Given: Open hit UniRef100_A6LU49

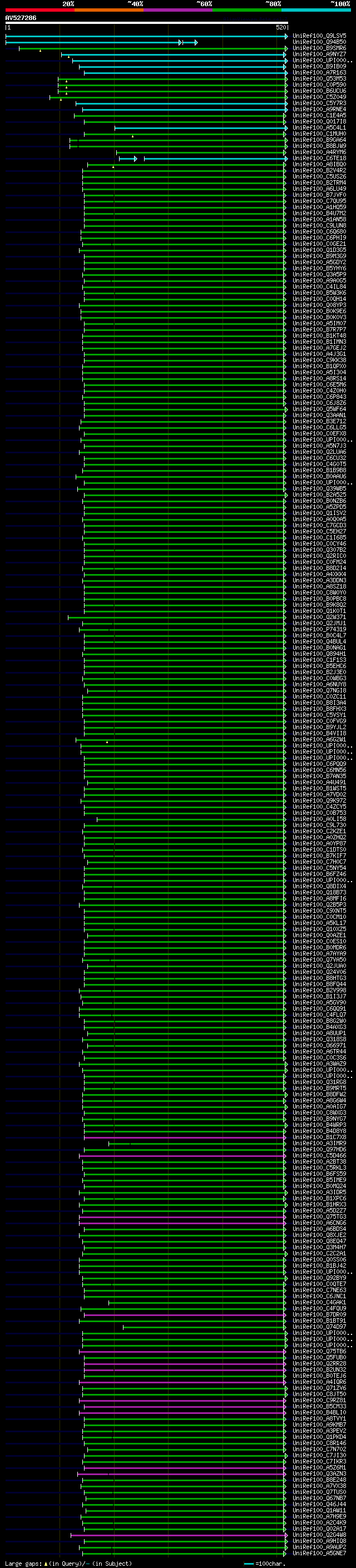Looking at the screenshot, I should [x=319, y=189].
